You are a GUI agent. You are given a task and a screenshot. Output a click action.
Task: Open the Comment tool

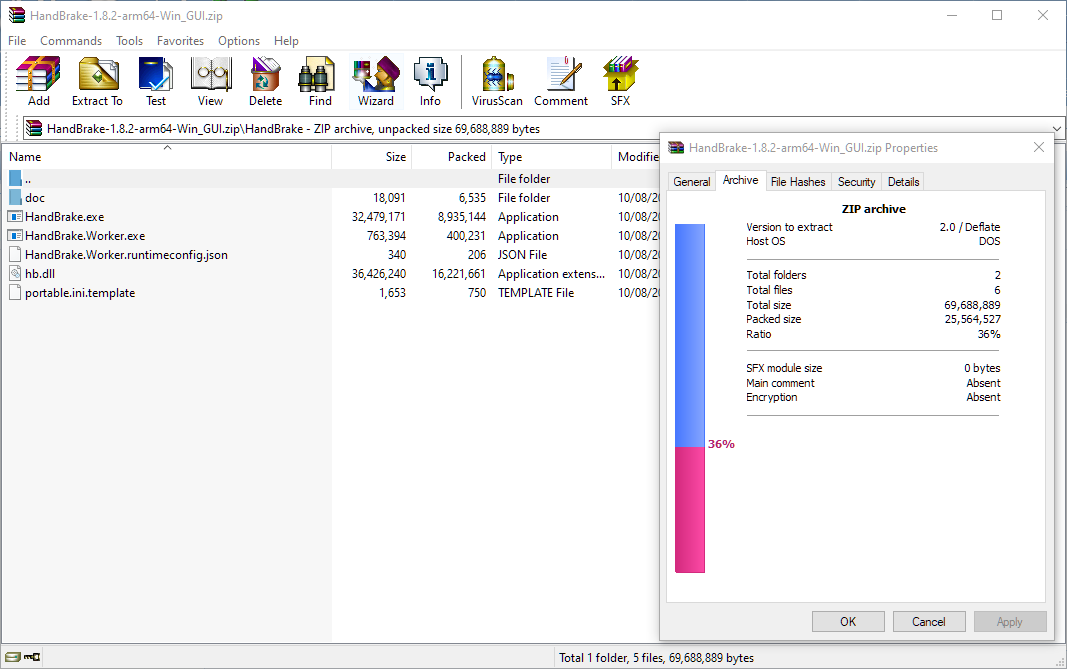[561, 81]
